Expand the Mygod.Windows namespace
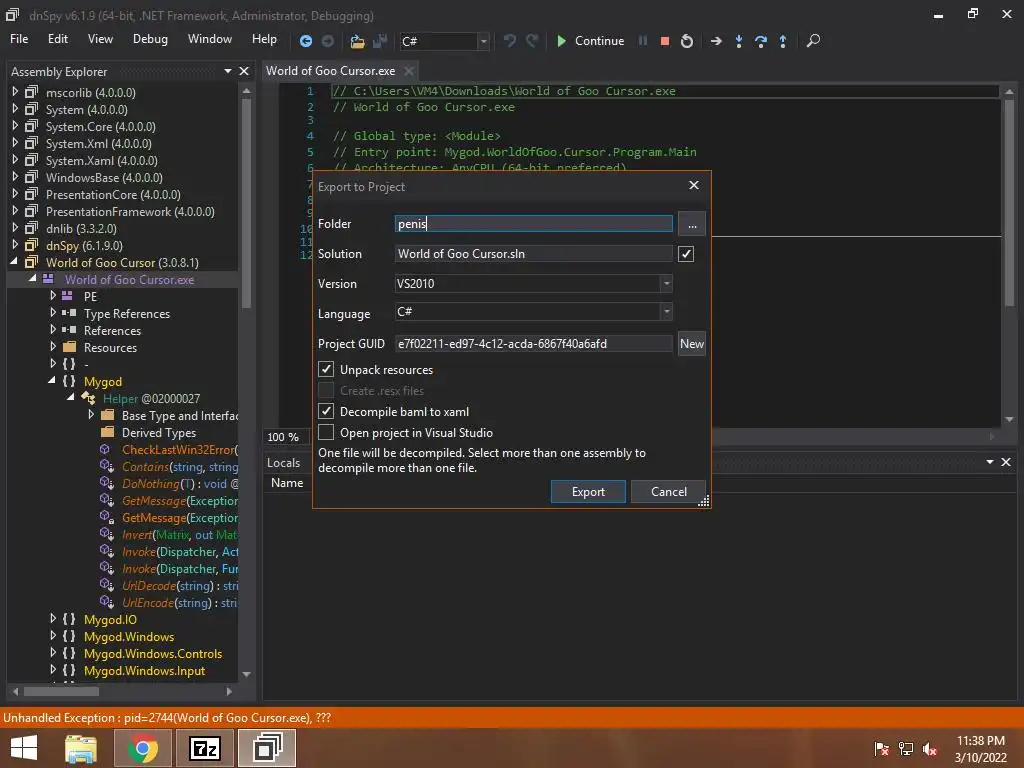 coord(53,636)
